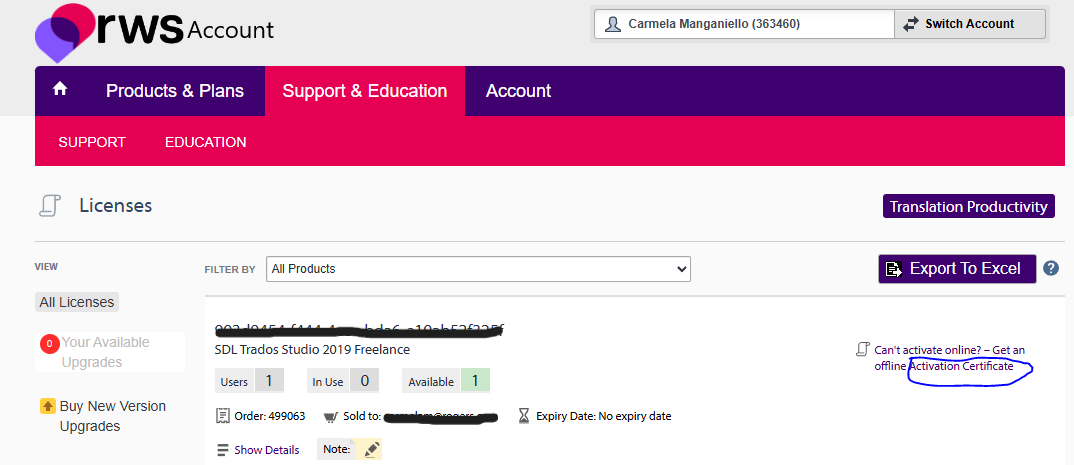The image size is (1074, 465).
Task: Click the certificate icon next to Can't activate online
Action: coord(862,350)
